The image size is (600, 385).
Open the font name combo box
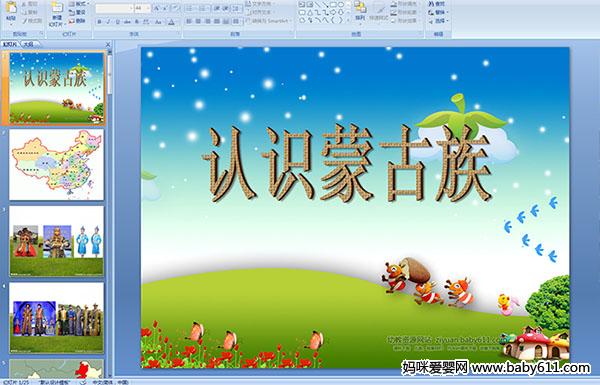[x=114, y=8]
